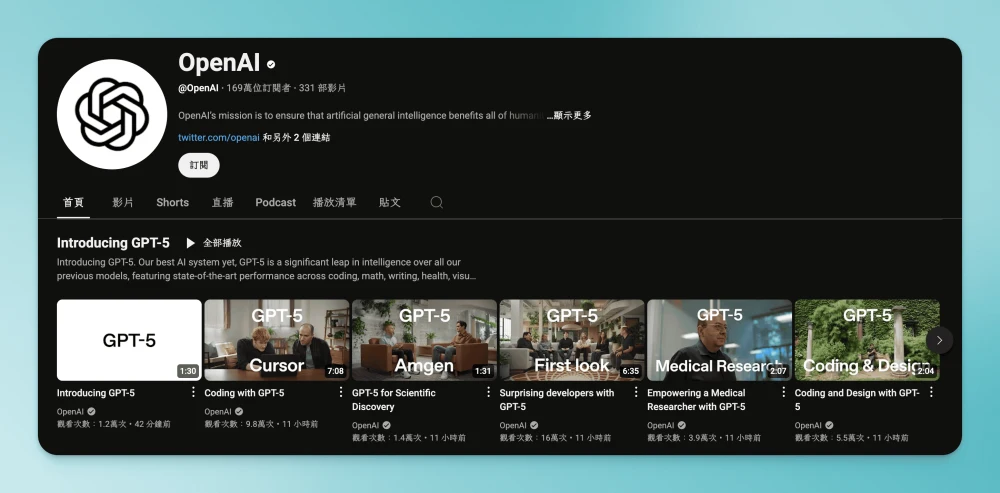
Task: Open the GPT-5 Cursor thumbnail
Action: click(277, 340)
